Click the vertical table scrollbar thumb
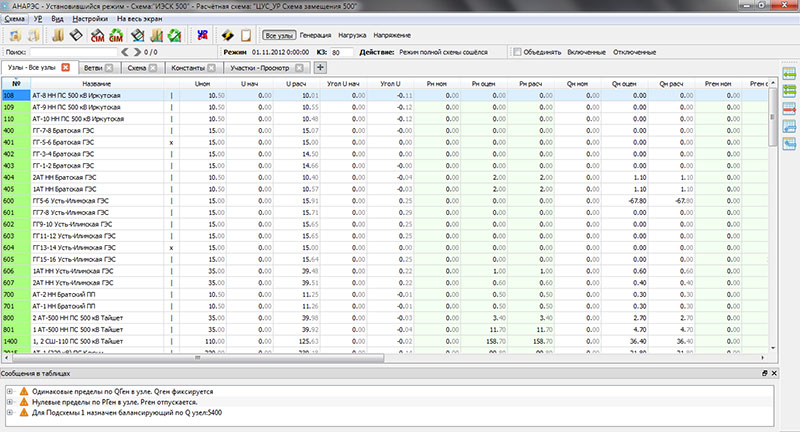 [772, 117]
